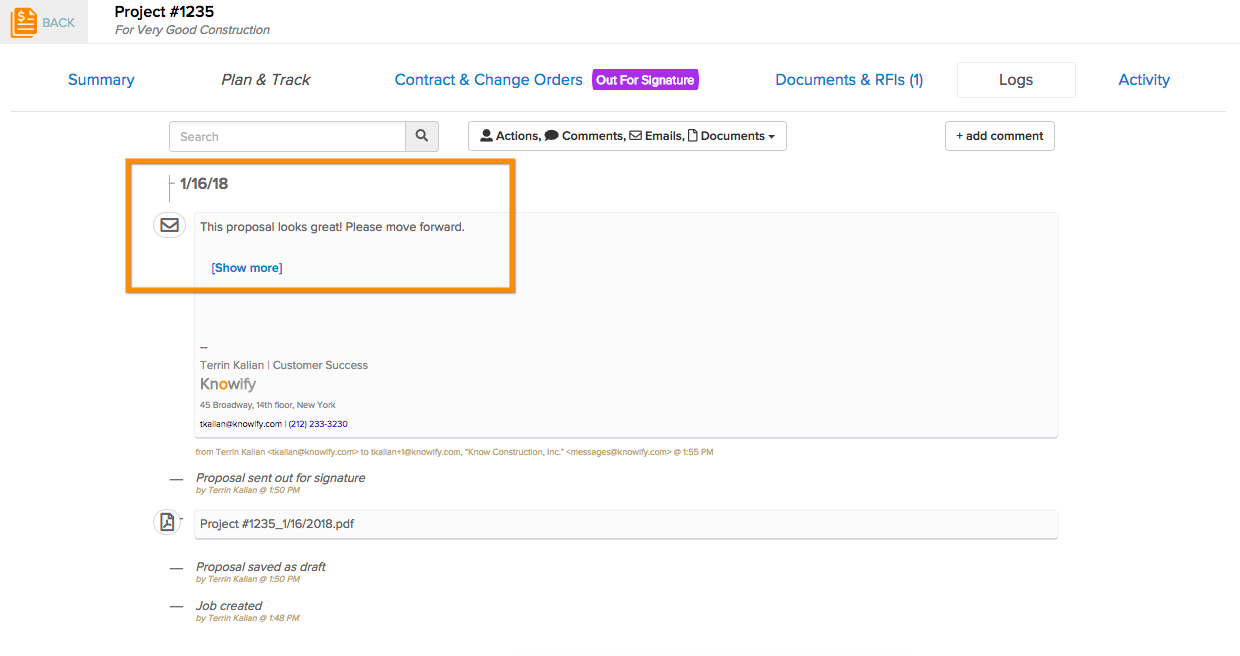Select the Logs tab
The height and width of the screenshot is (656, 1240).
[1016, 79]
